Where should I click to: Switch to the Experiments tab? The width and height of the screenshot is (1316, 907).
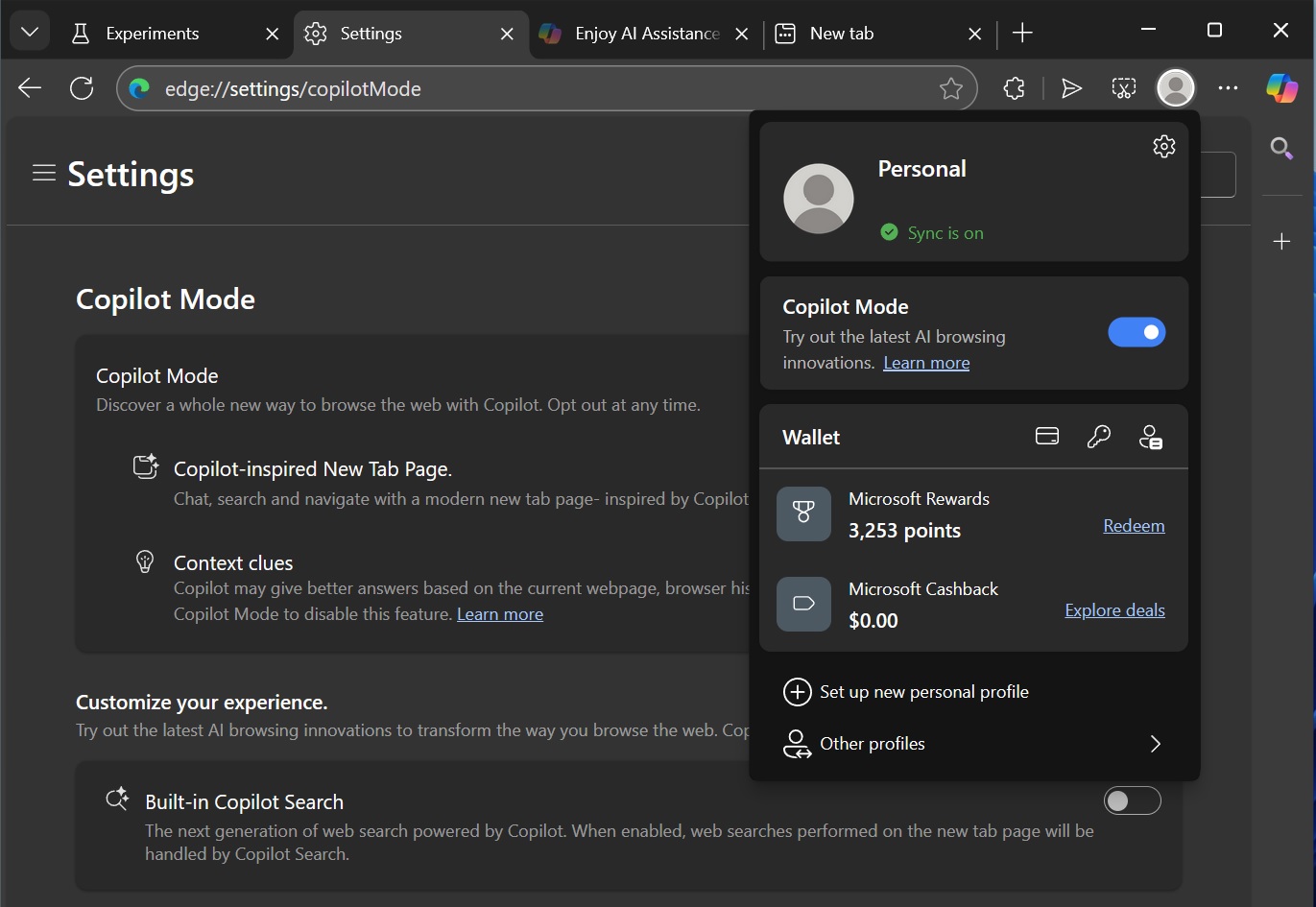click(152, 34)
